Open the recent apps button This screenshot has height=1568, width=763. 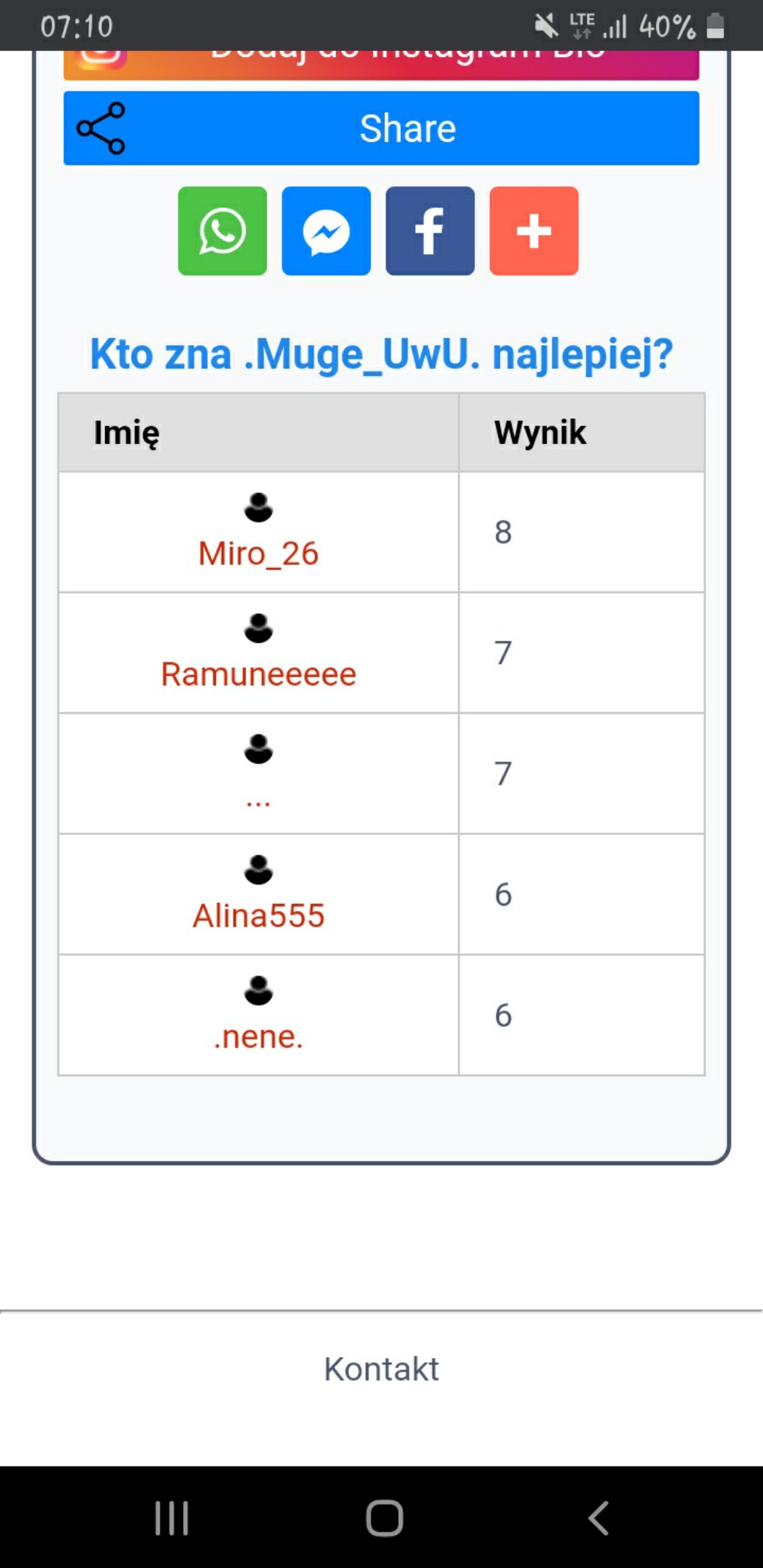171,1518
